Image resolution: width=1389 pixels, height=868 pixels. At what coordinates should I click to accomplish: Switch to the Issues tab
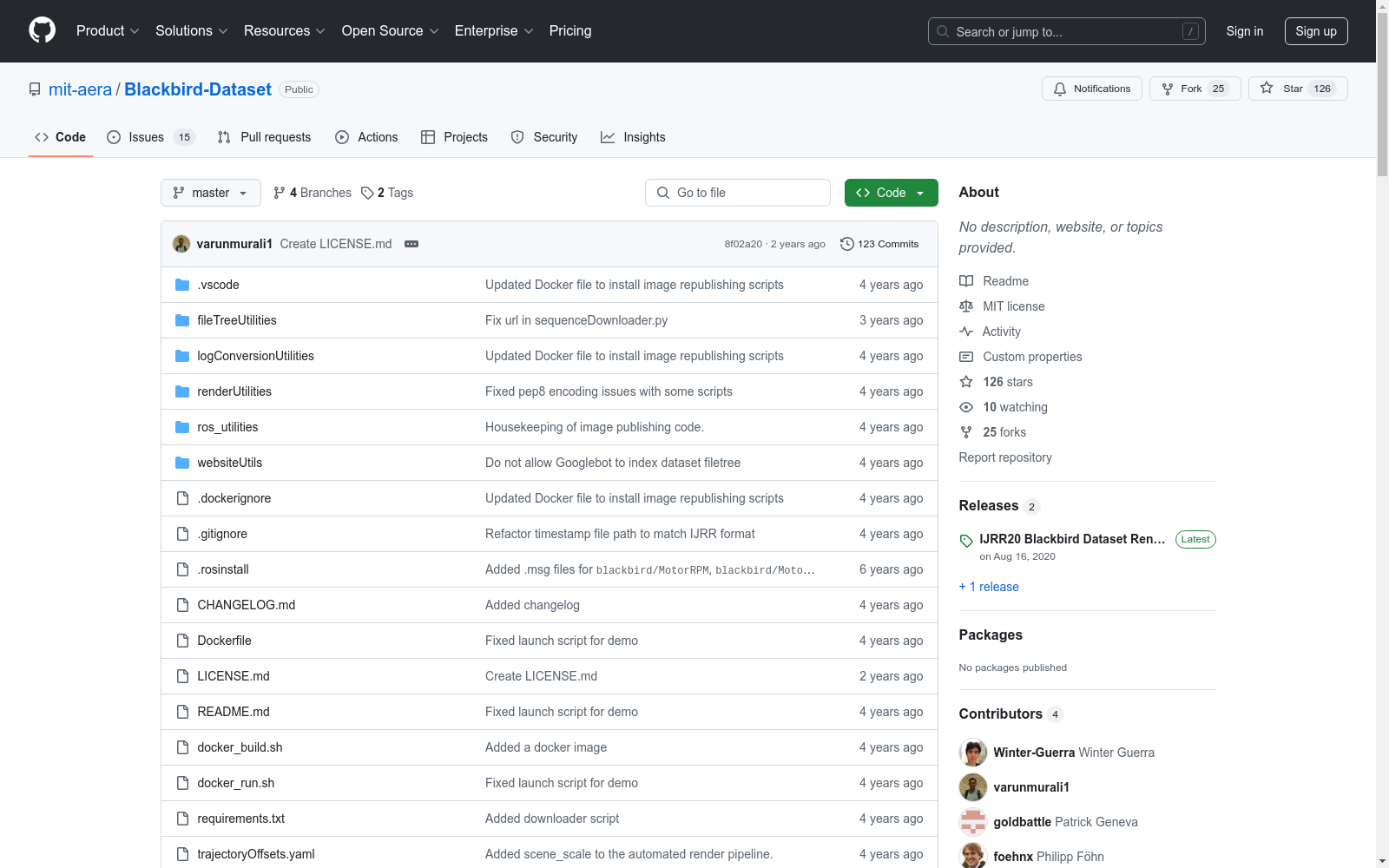151,137
